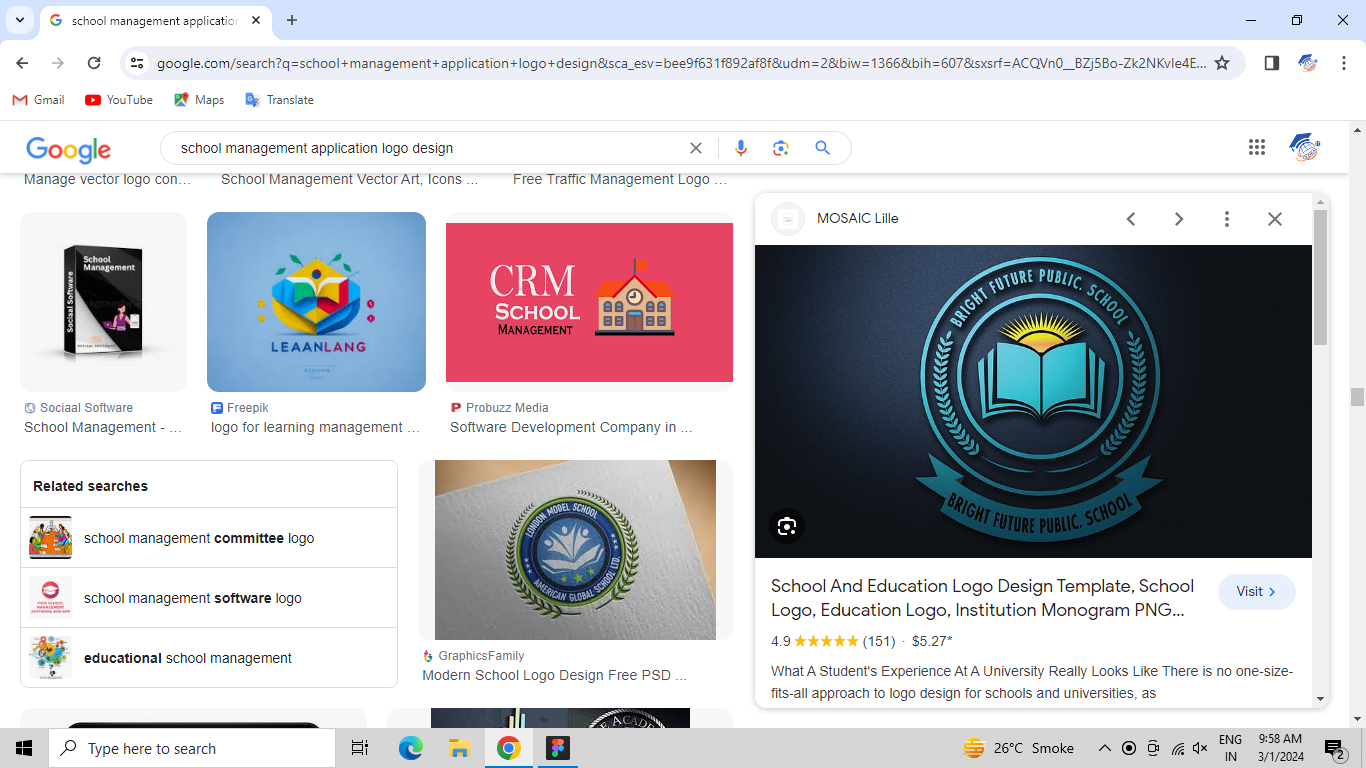Click the voice search microphone icon
The image size is (1366, 768).
pyautogui.click(x=740, y=148)
